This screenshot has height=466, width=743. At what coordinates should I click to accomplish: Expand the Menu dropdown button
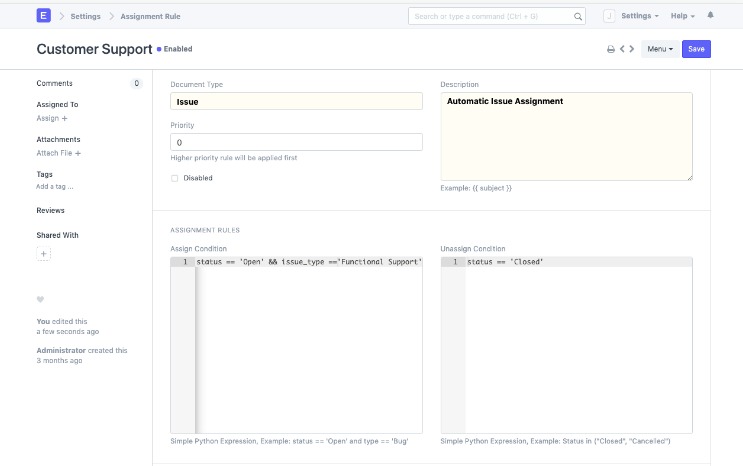click(660, 49)
